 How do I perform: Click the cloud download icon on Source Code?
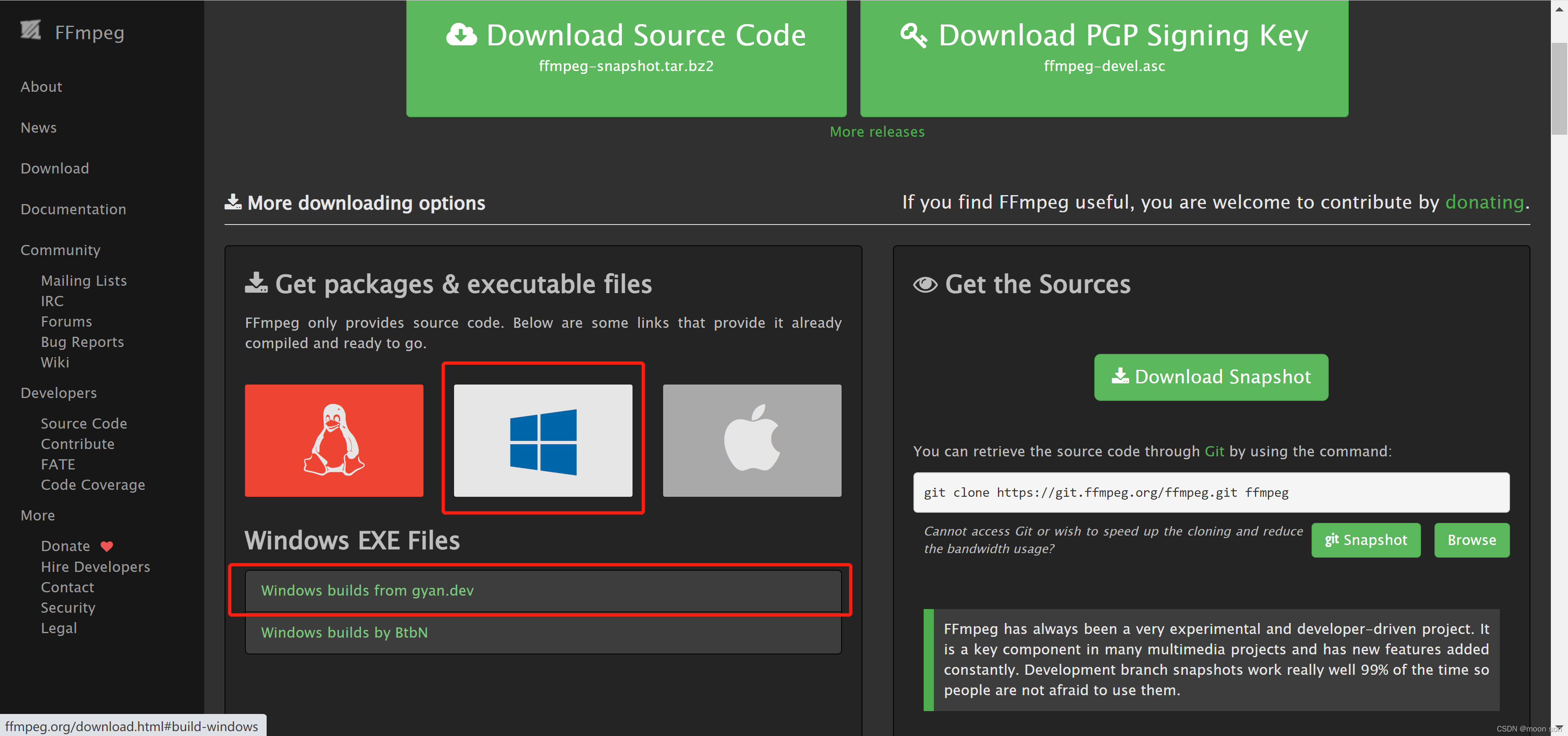point(461,35)
